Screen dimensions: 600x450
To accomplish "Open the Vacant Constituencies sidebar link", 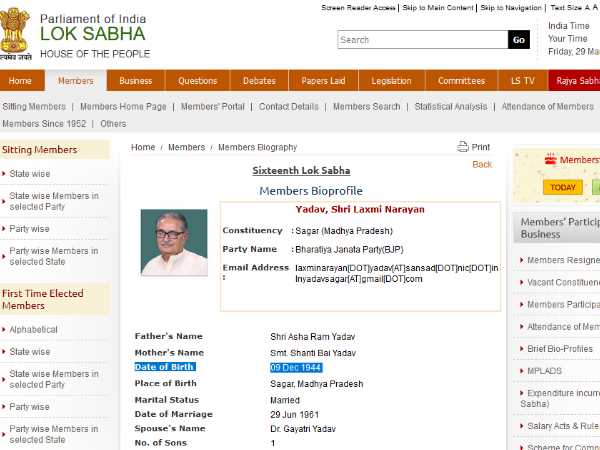I will [563, 282].
